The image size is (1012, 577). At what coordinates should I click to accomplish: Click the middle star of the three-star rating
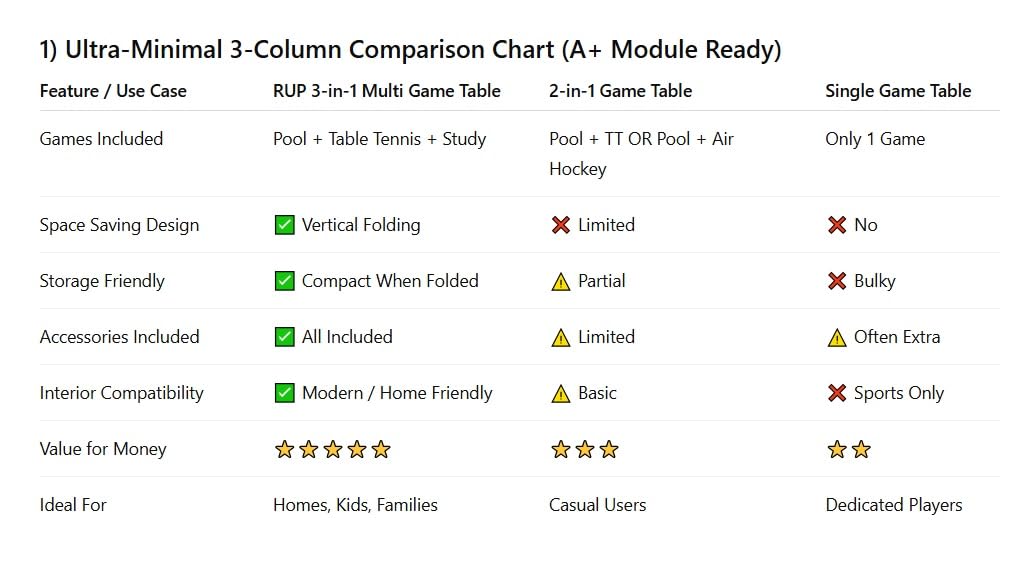pyautogui.click(x=585, y=449)
